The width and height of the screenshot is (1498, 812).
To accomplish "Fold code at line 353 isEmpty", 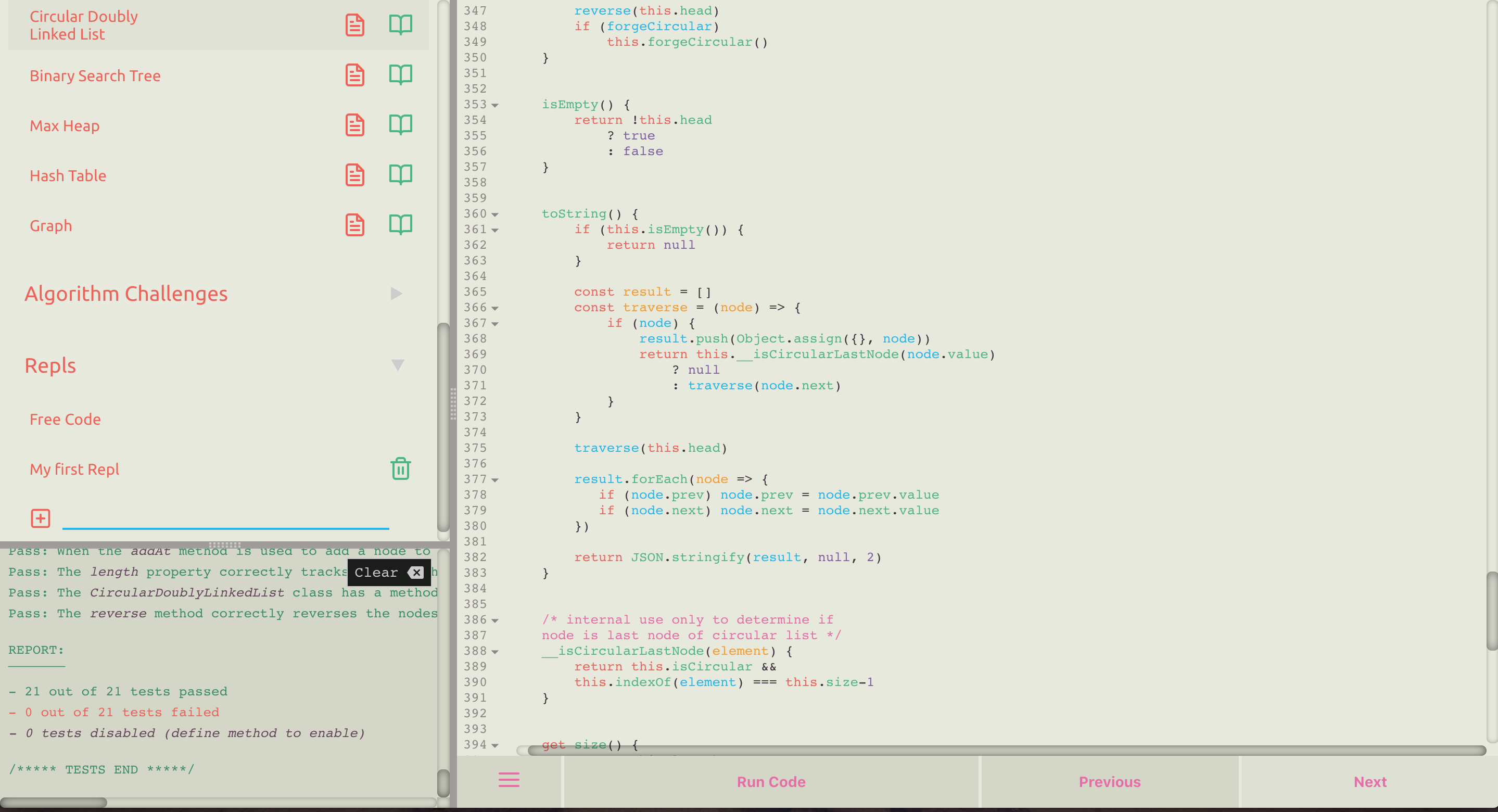I will pyautogui.click(x=495, y=106).
